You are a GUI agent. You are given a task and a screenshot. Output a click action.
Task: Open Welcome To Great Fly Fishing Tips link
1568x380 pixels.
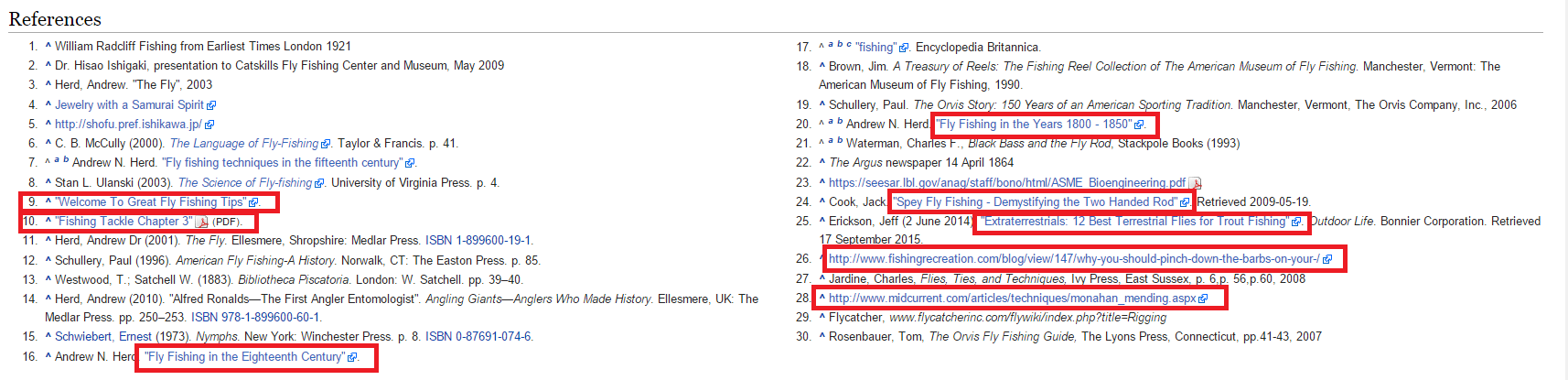pos(151,202)
